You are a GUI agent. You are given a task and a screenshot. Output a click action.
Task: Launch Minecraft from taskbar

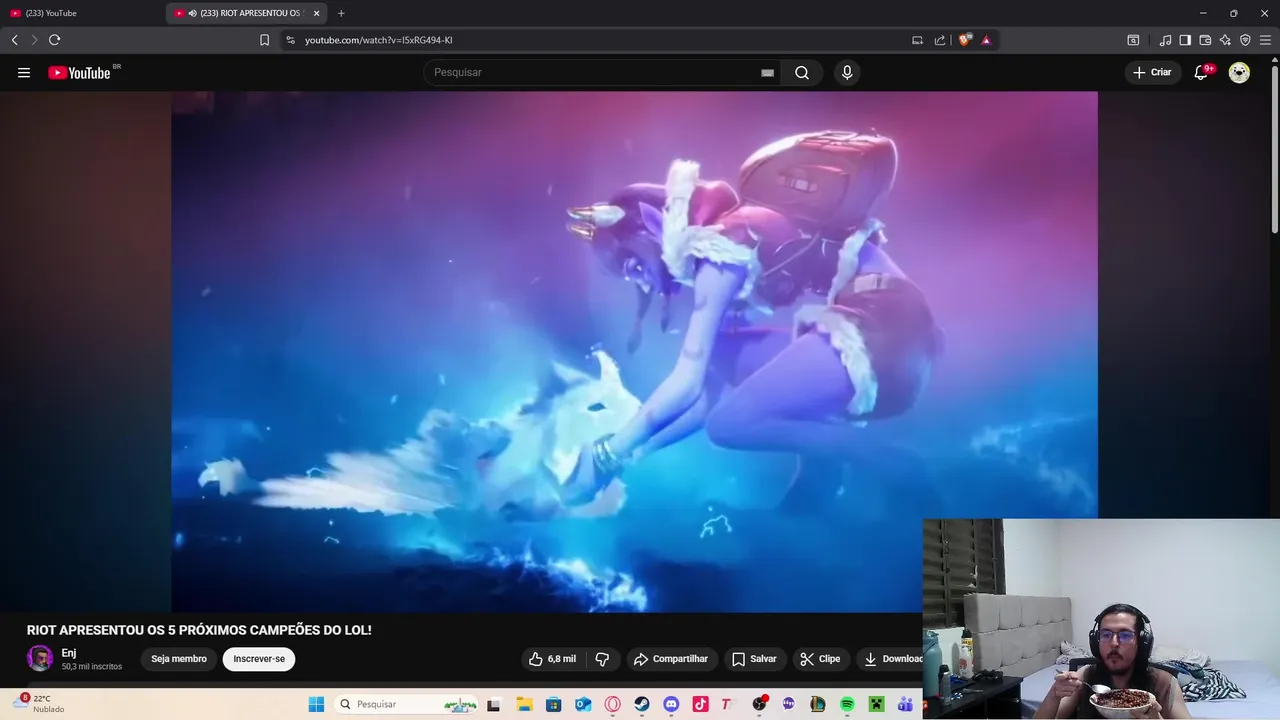point(876,704)
